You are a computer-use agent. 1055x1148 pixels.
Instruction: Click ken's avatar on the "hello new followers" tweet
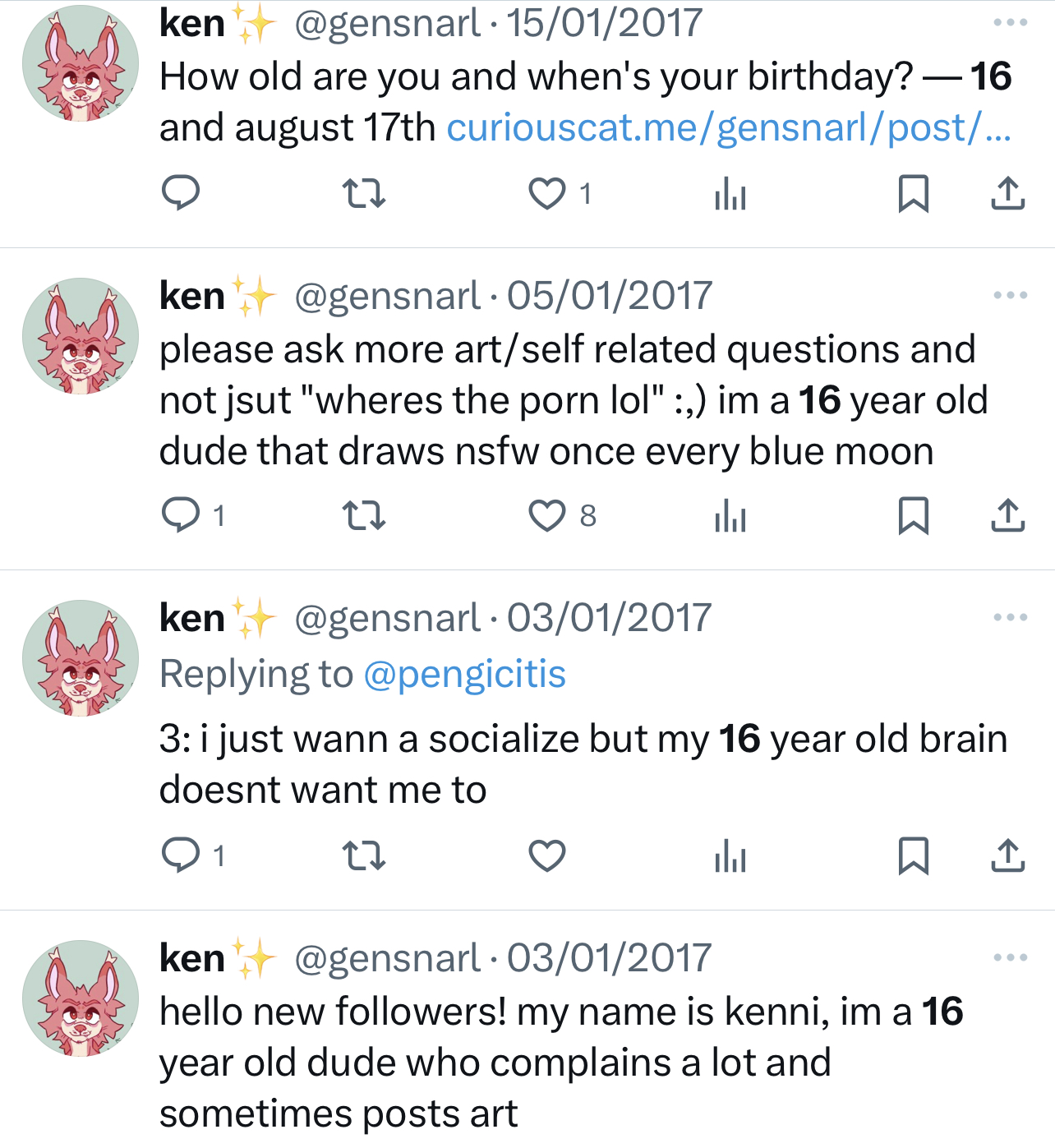click(81, 998)
